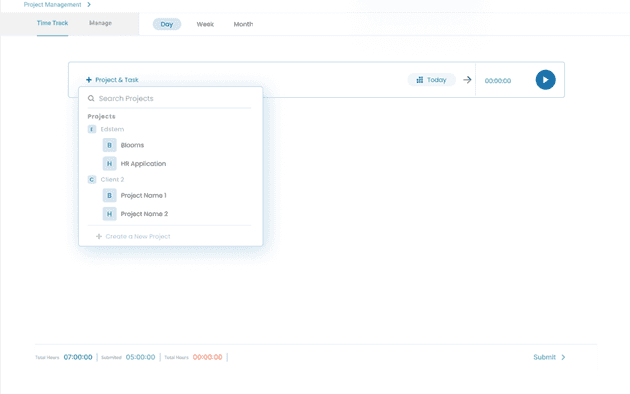
Task: Choose Project Name 1
Action: [x=143, y=196]
